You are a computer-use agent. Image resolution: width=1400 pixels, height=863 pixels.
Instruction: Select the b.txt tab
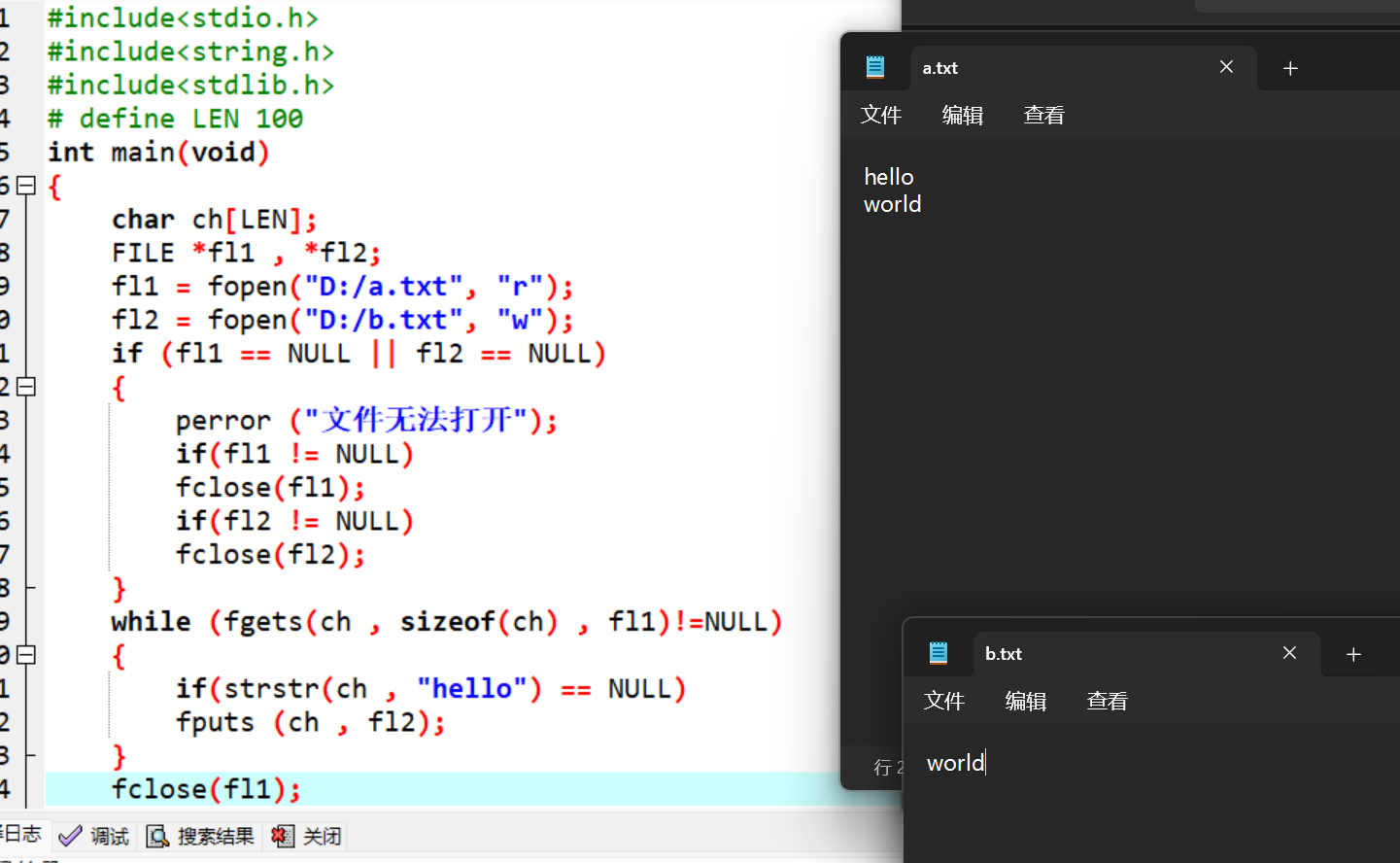(1146, 654)
